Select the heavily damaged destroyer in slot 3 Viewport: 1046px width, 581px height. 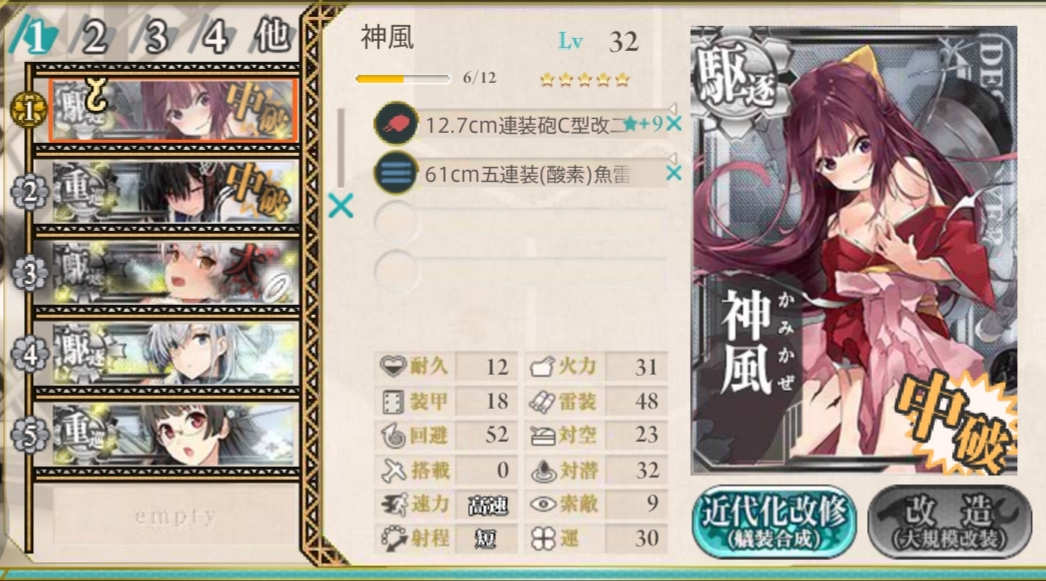click(x=173, y=273)
